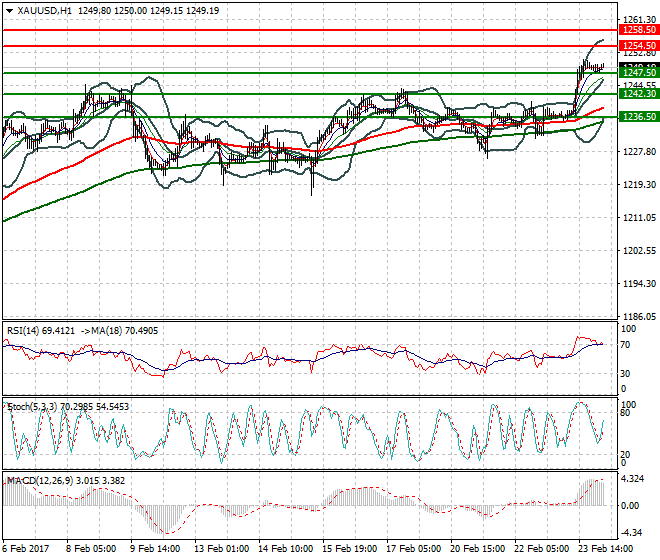Click the RSI(14) indicator label
The height and width of the screenshot is (560, 660).
[x=23, y=331]
